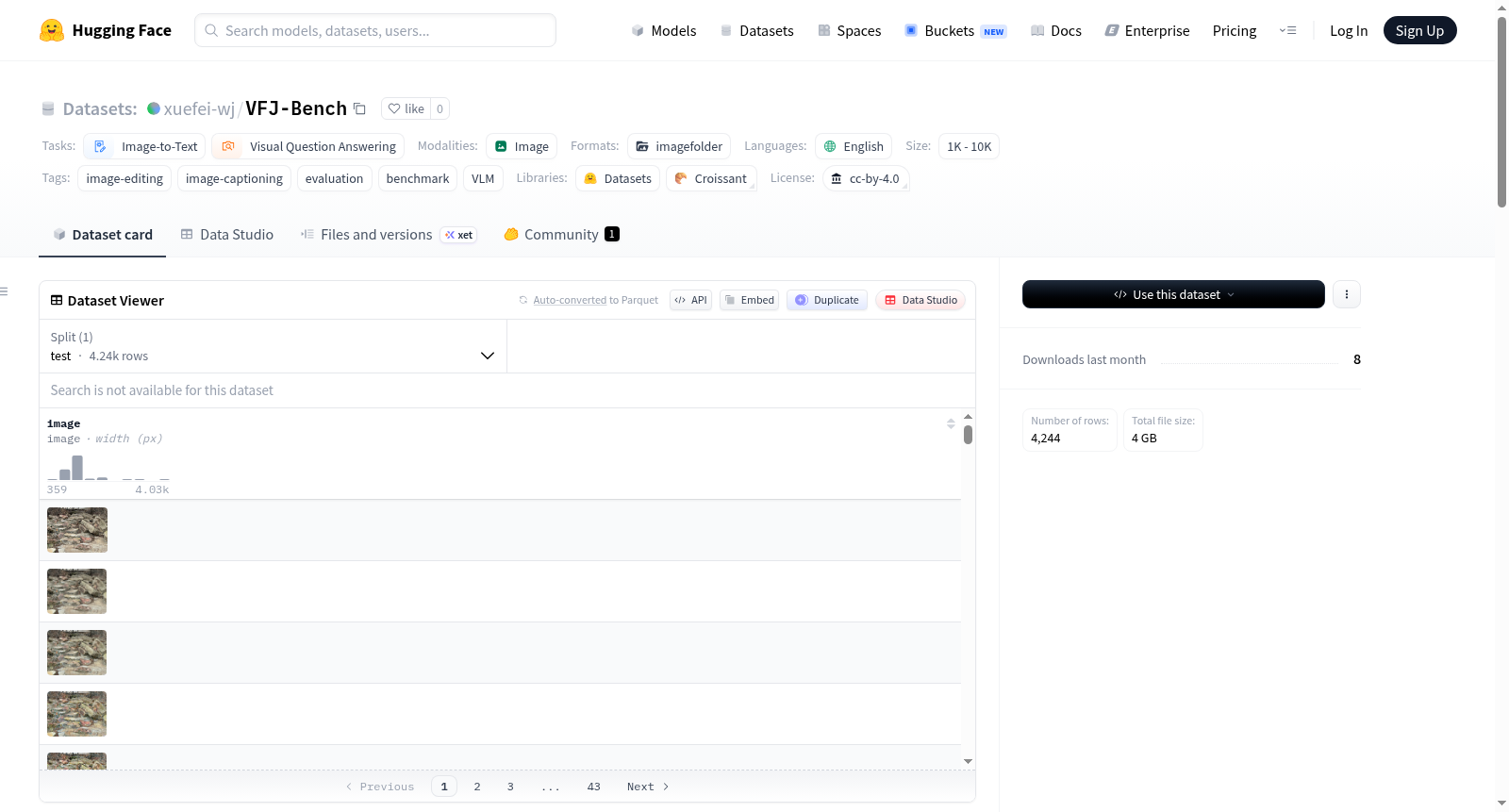Click the like count 0 badge
Image resolution: width=1509 pixels, height=812 pixels.
click(439, 108)
